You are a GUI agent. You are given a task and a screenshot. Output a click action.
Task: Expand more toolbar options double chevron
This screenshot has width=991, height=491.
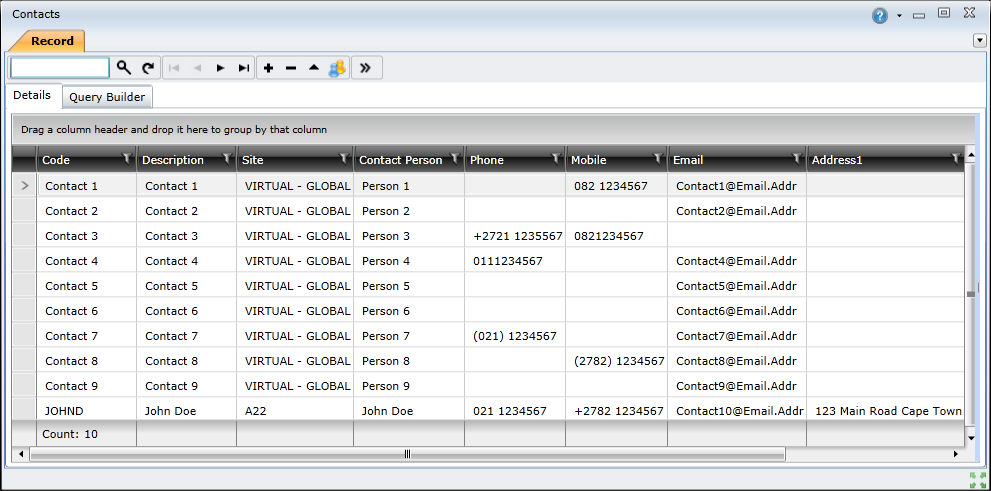coord(365,68)
